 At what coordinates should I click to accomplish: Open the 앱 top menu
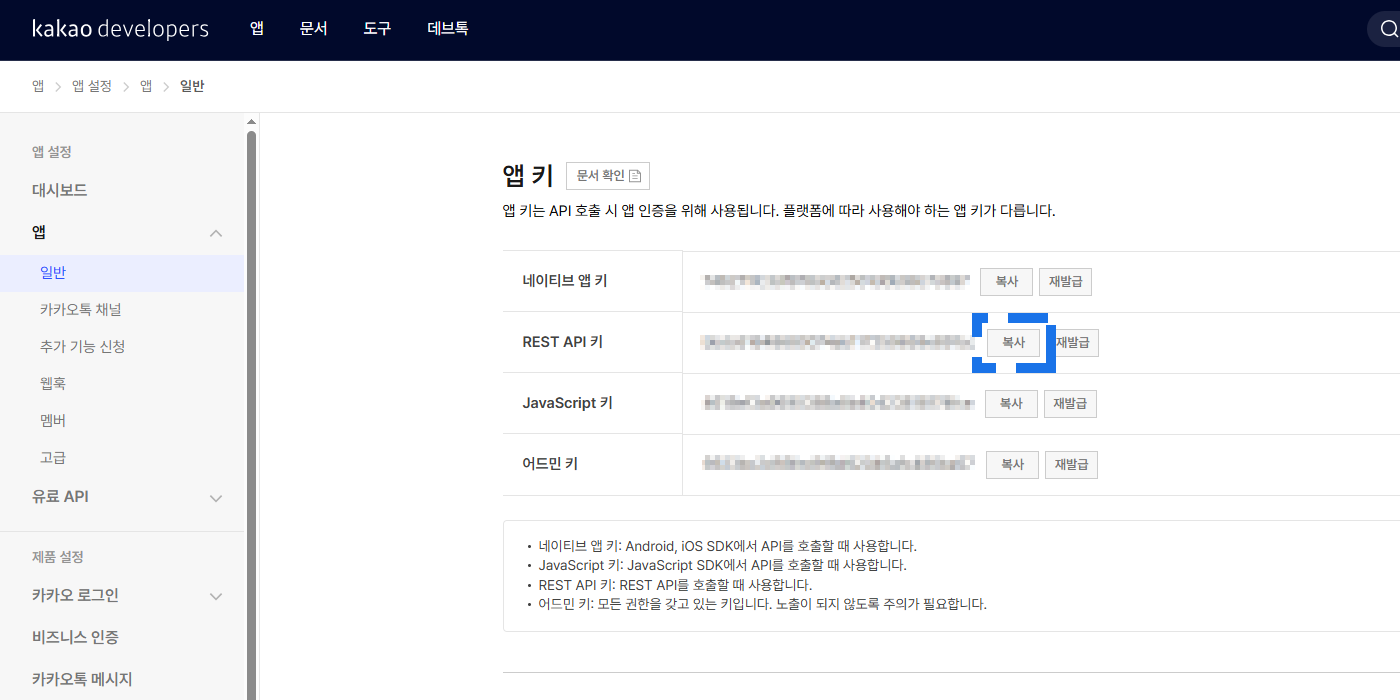pyautogui.click(x=257, y=29)
